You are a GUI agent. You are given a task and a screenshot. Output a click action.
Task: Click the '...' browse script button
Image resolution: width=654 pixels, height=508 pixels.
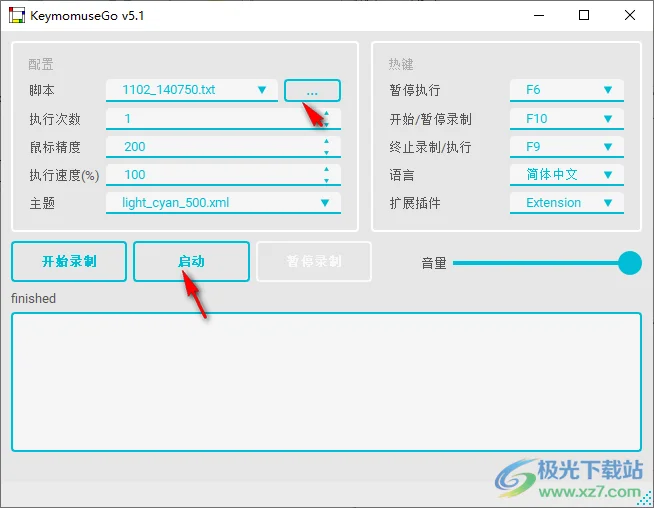[312, 90]
